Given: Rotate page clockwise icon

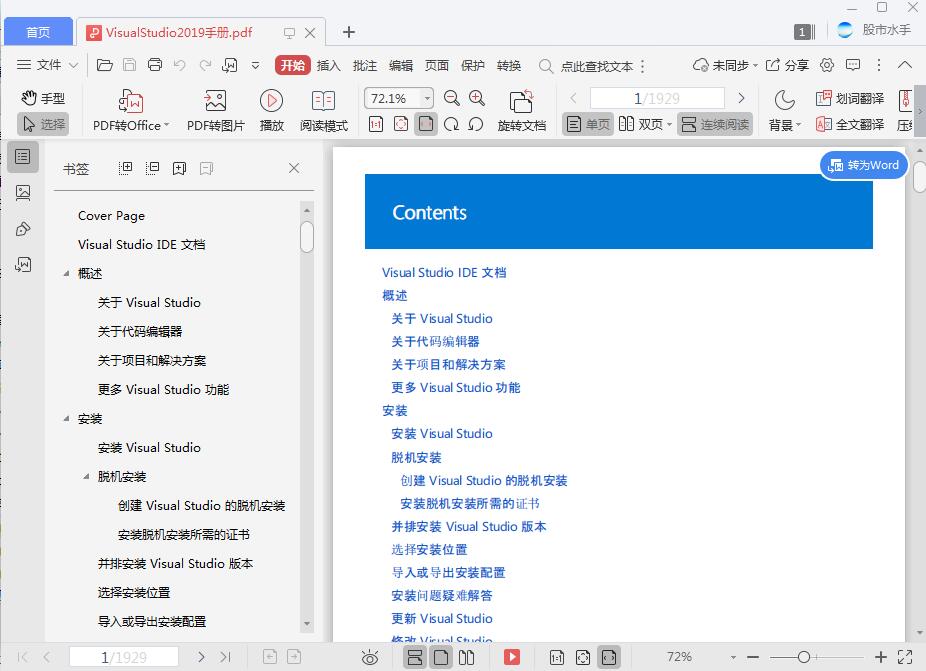Looking at the screenshot, I should tap(451, 124).
